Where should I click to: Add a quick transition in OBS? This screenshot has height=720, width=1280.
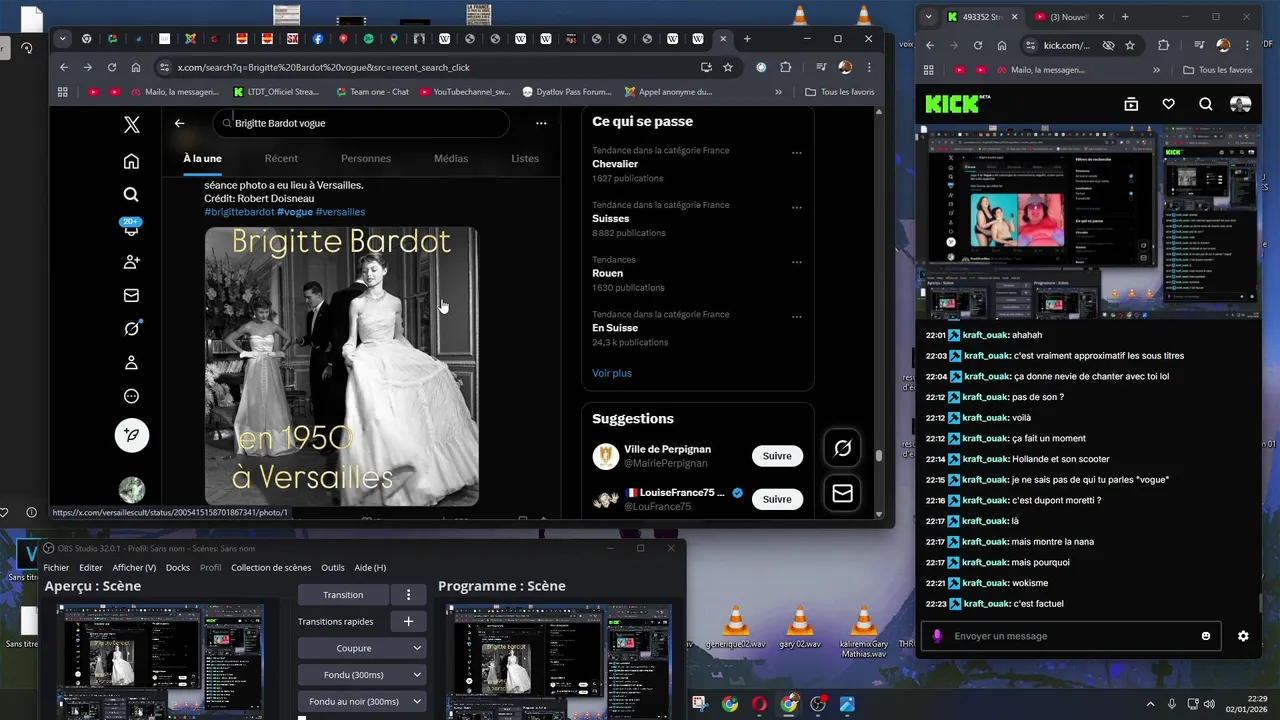click(408, 621)
